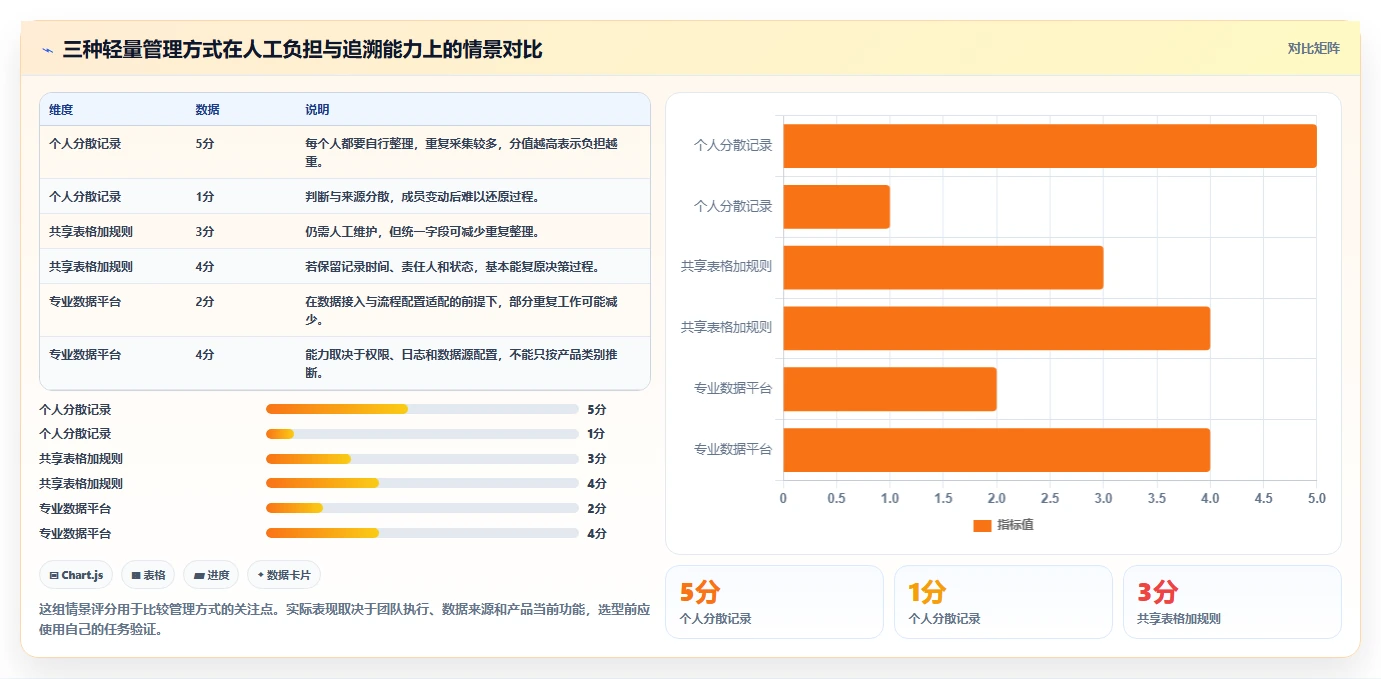Click the 共享表格加规则 progress bar showing 3分
Image resolution: width=1381 pixels, height=679 pixels.
click(422, 459)
